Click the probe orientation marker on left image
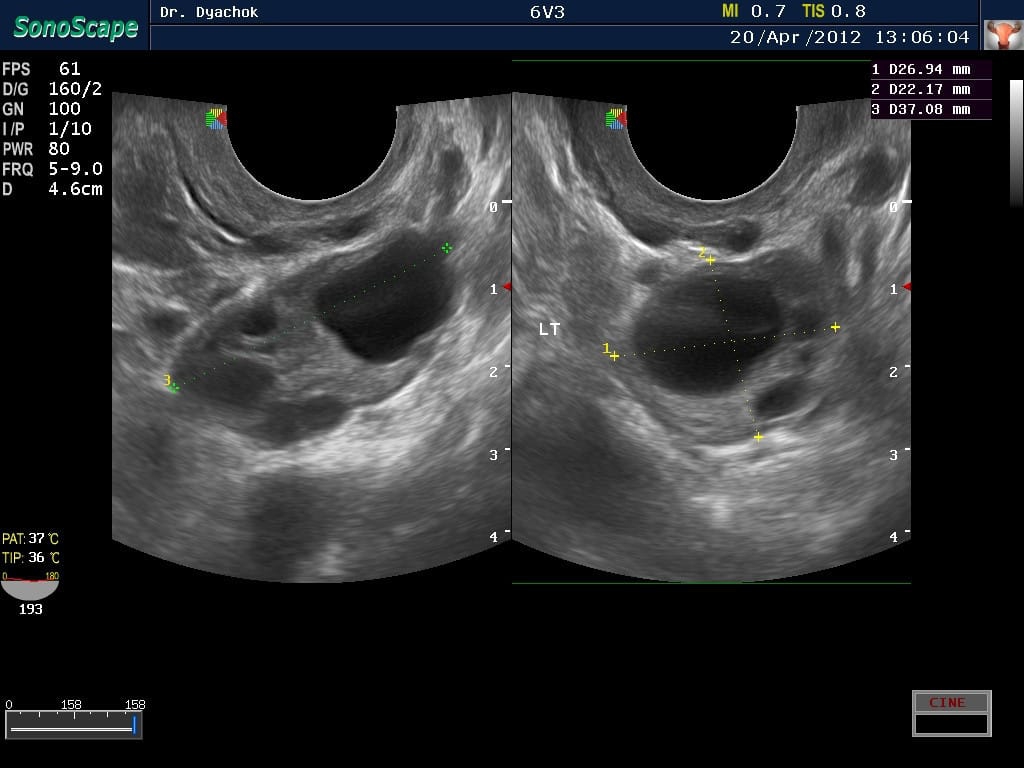Viewport: 1024px width, 768px height. point(216,119)
